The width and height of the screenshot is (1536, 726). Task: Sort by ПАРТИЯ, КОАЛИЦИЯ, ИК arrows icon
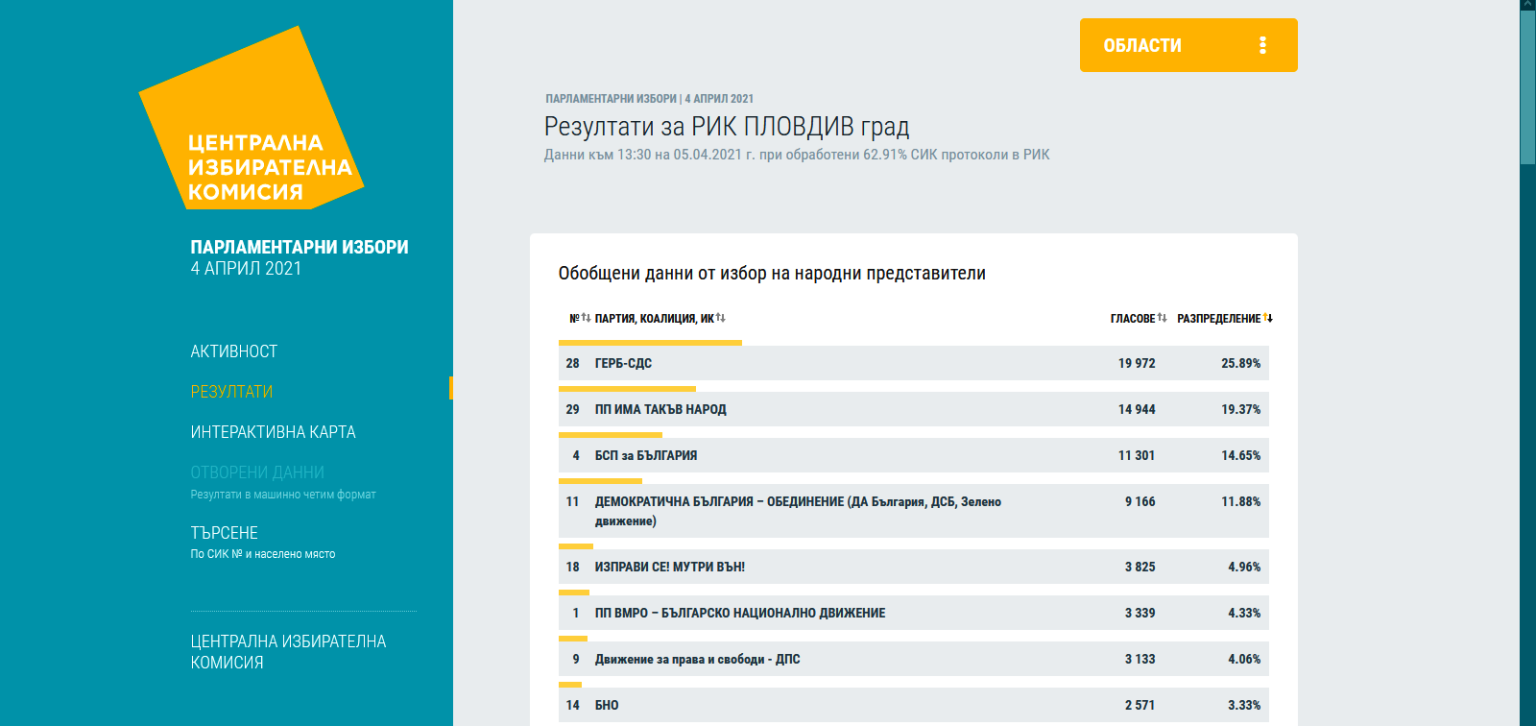coord(720,318)
